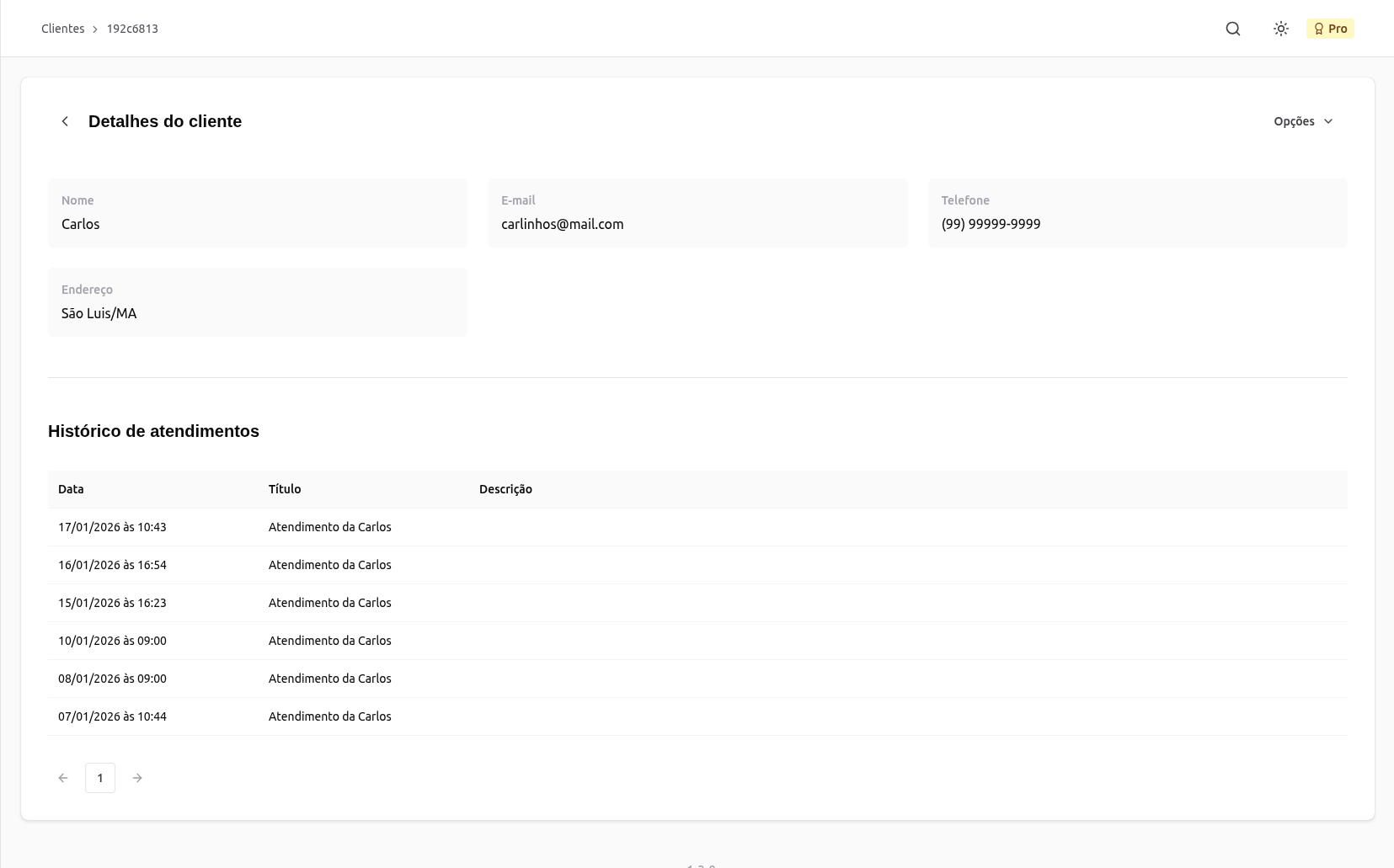This screenshot has width=1394, height=868.
Task: Select page 1 in pagination
Action: (x=100, y=778)
